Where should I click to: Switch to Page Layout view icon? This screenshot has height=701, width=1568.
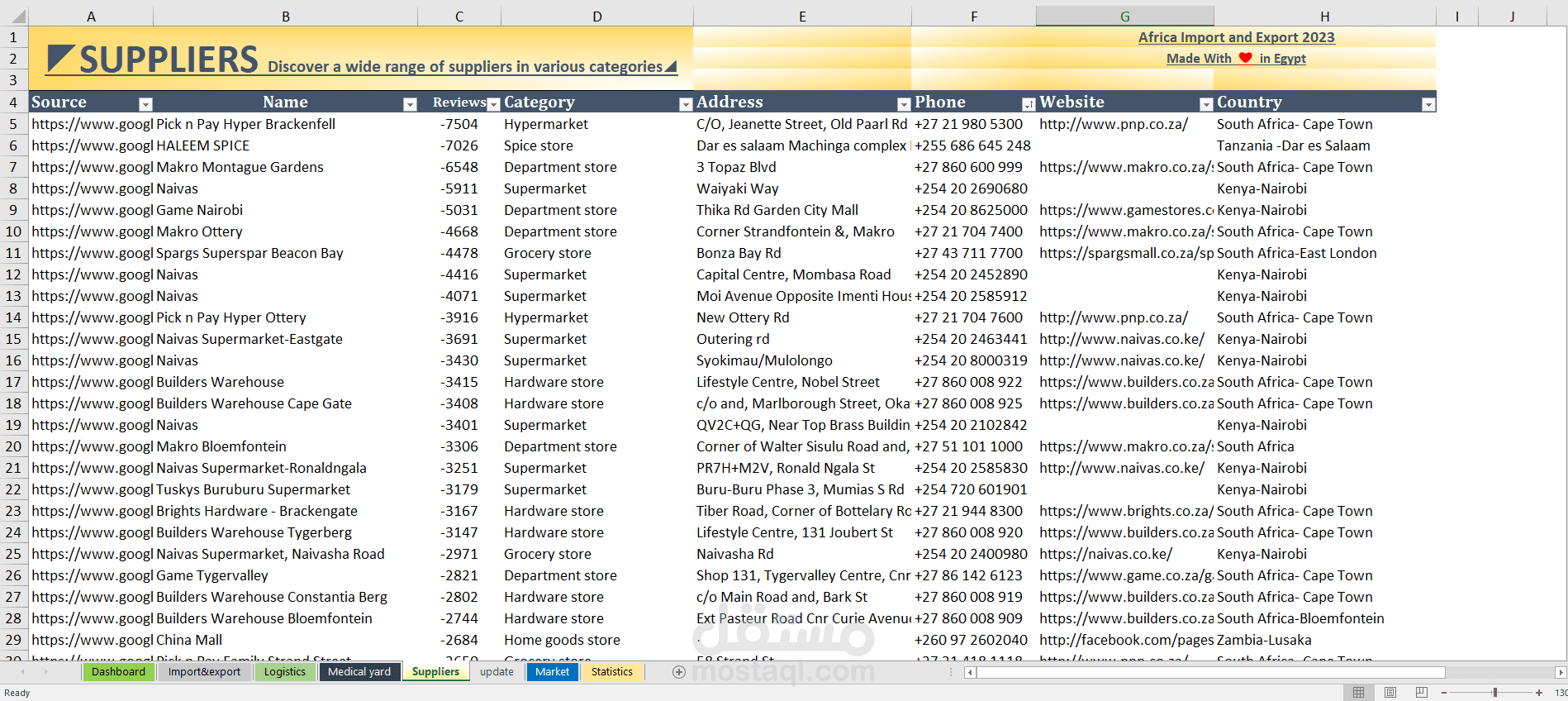tap(1390, 692)
